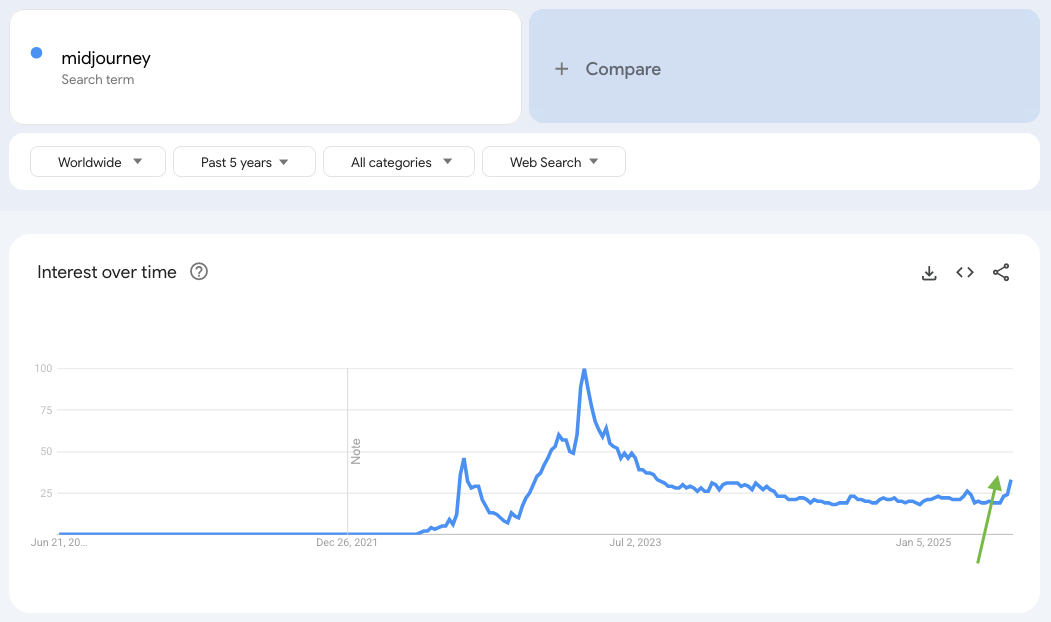Open the embed code icon
The height and width of the screenshot is (622, 1051).
965,272
